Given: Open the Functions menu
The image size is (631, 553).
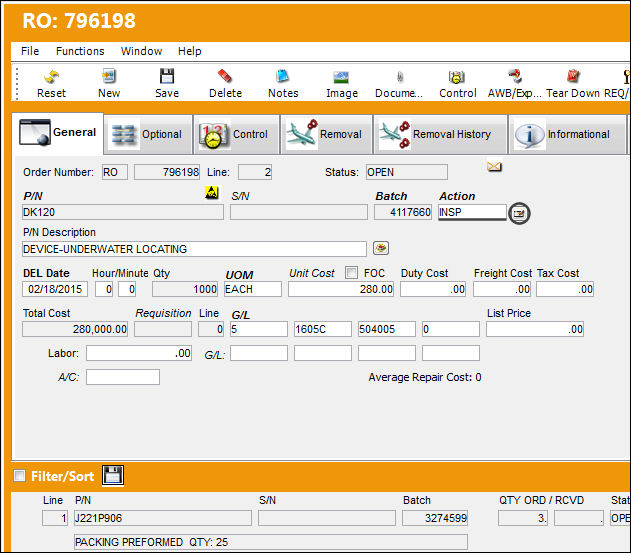Looking at the screenshot, I should coord(80,51).
